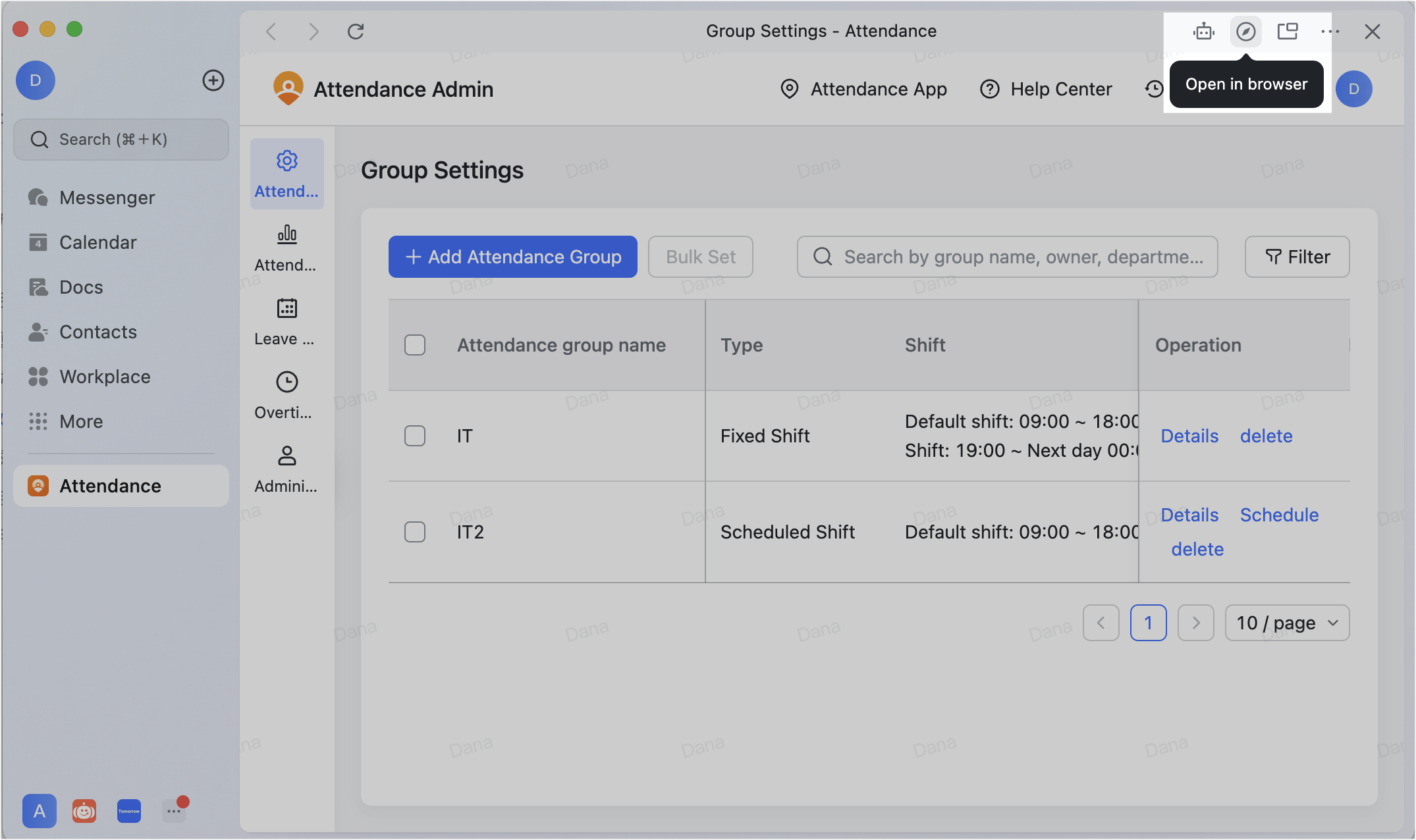Tick the checkbox for the IT group row
Image resolution: width=1416 pixels, height=840 pixels.
415,436
